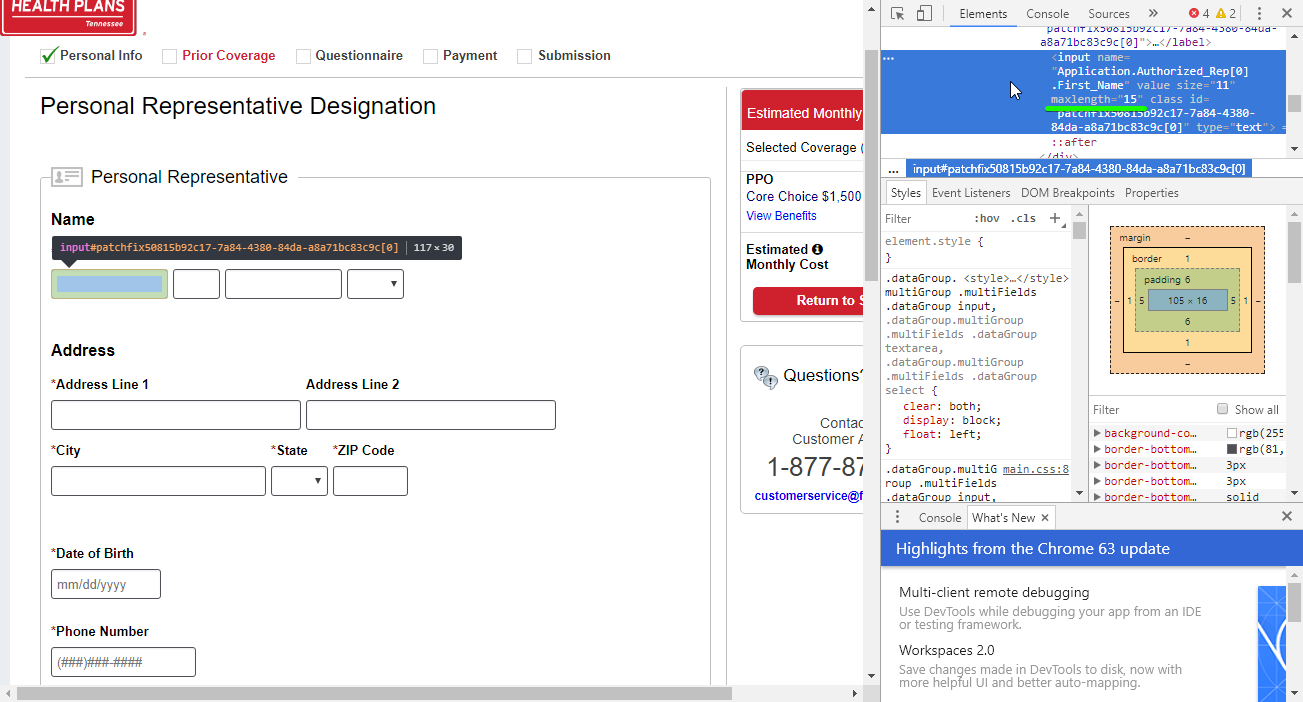The width and height of the screenshot is (1303, 702).
Task: Click the Questions help icon
Action: pyautogui.click(x=765, y=376)
